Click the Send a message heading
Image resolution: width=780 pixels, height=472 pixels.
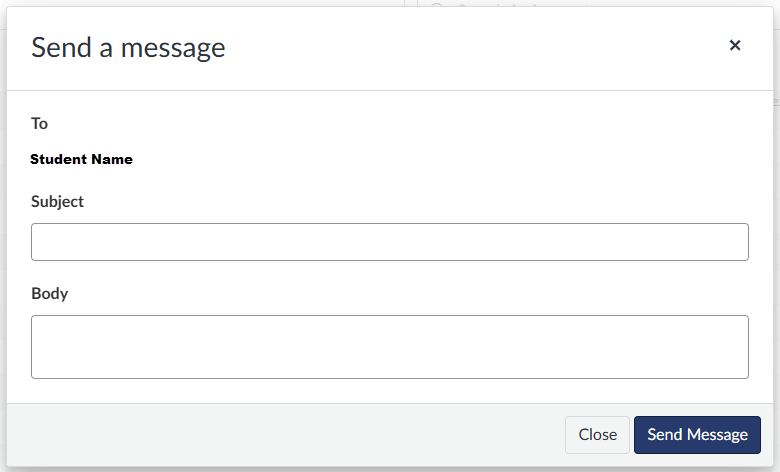point(128,48)
